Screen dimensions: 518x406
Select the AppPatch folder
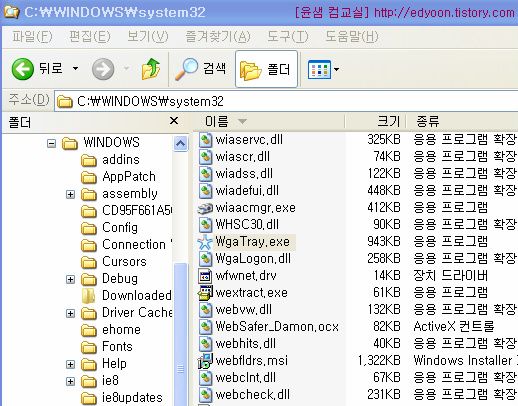pyautogui.click(x=129, y=177)
